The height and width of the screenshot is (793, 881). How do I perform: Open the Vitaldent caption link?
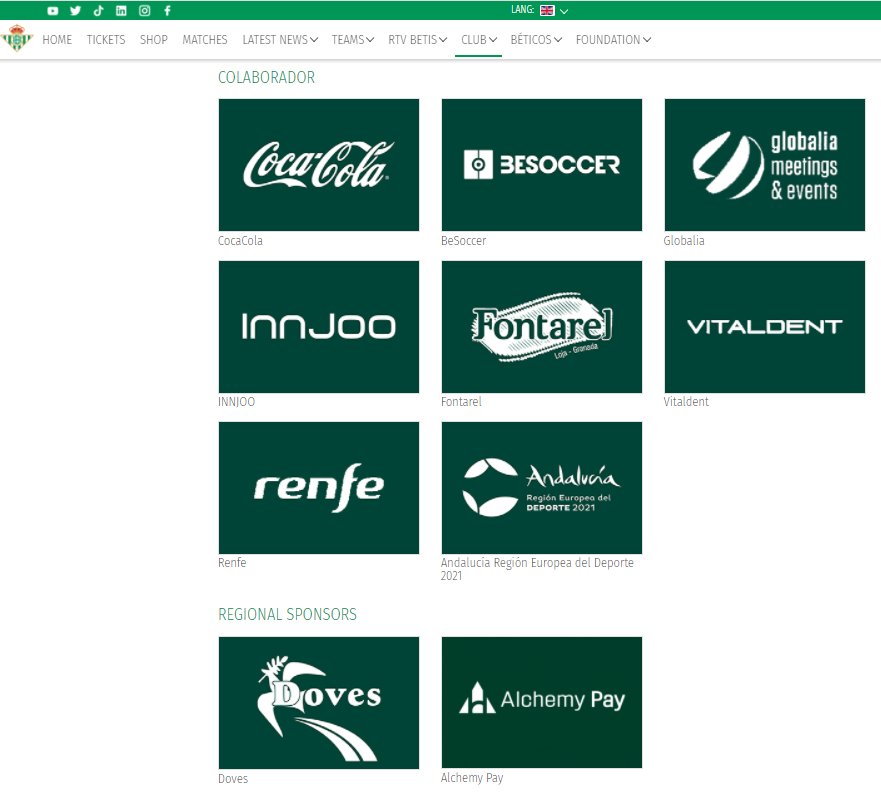[x=686, y=402]
